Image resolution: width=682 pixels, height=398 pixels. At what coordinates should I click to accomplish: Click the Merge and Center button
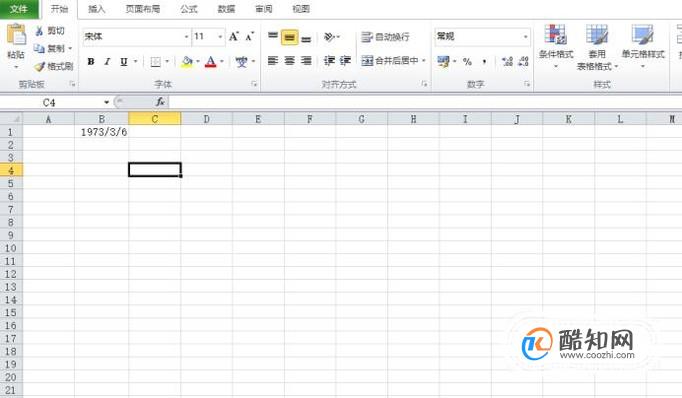click(x=390, y=60)
